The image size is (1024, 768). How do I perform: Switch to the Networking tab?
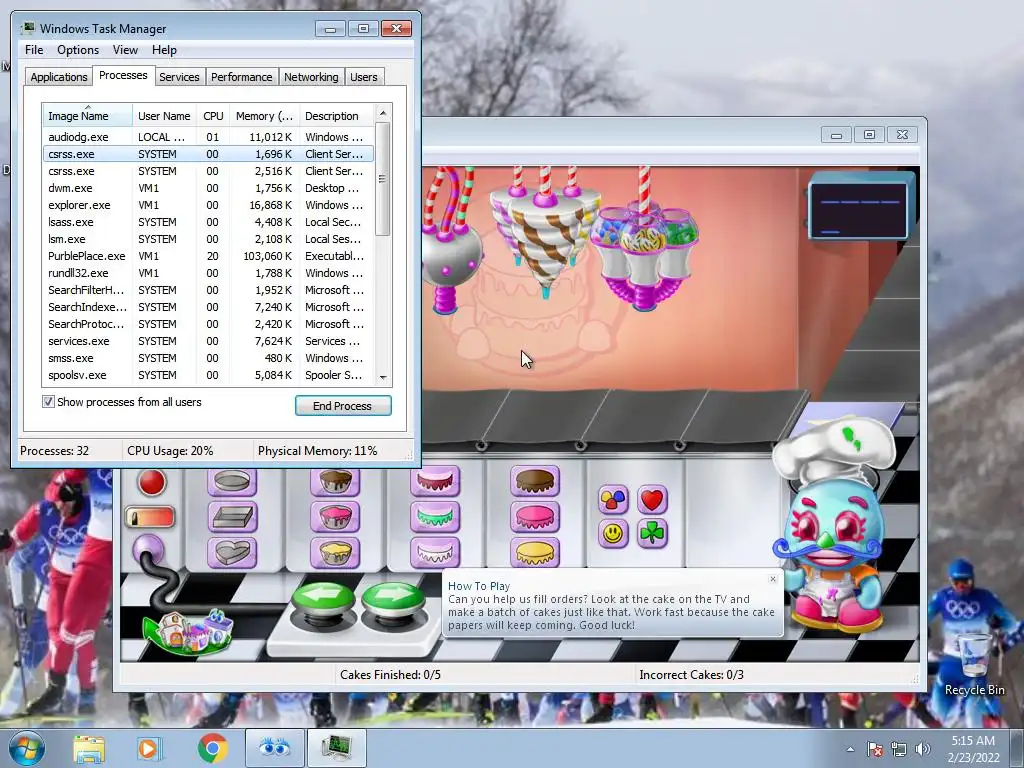[311, 76]
